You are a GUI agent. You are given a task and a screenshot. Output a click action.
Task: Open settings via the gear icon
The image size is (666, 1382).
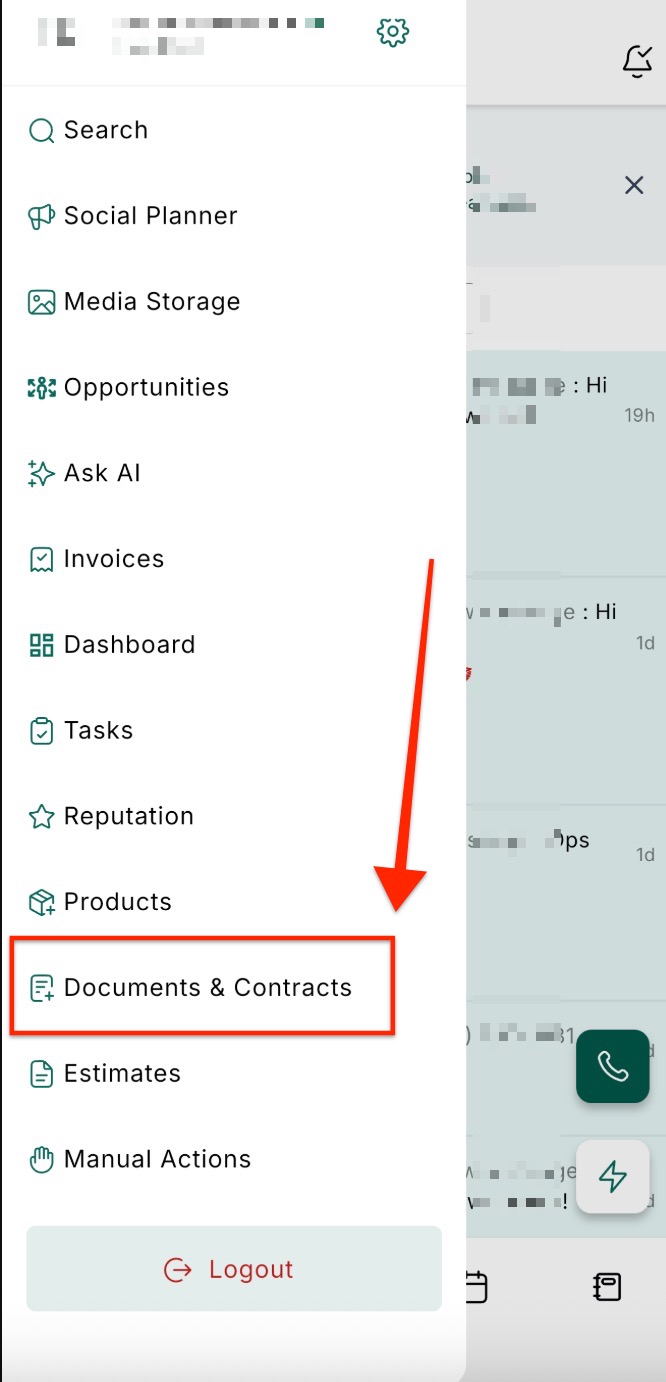click(x=393, y=32)
